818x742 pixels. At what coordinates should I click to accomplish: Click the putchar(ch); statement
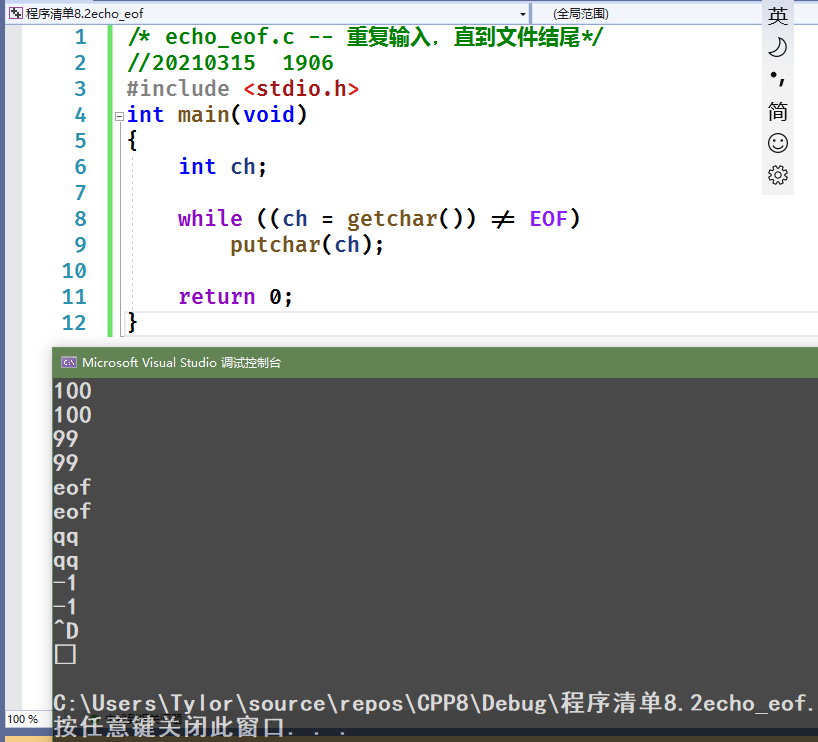click(307, 245)
